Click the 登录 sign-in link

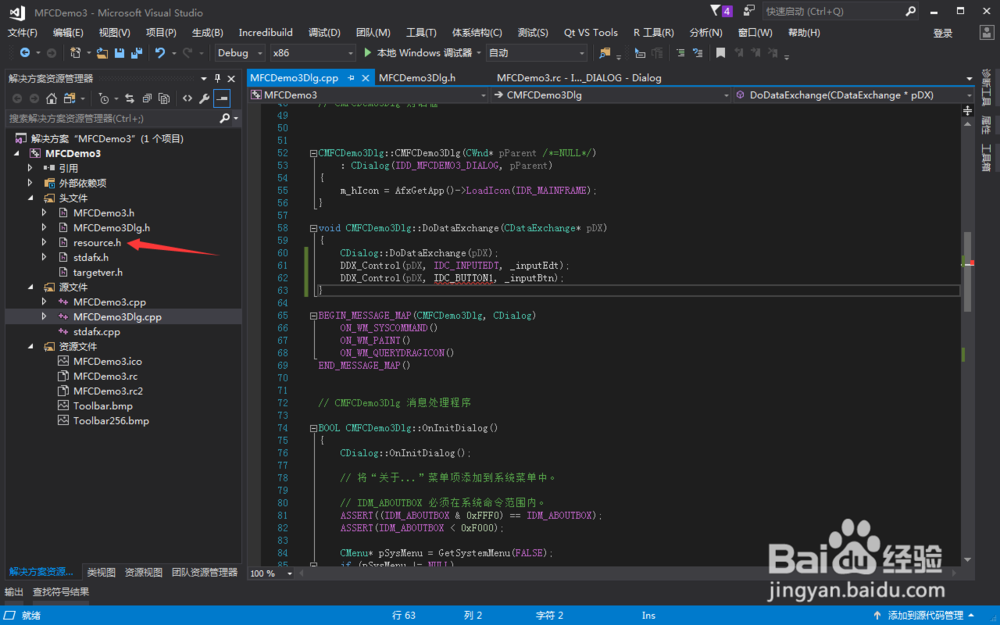click(x=943, y=34)
